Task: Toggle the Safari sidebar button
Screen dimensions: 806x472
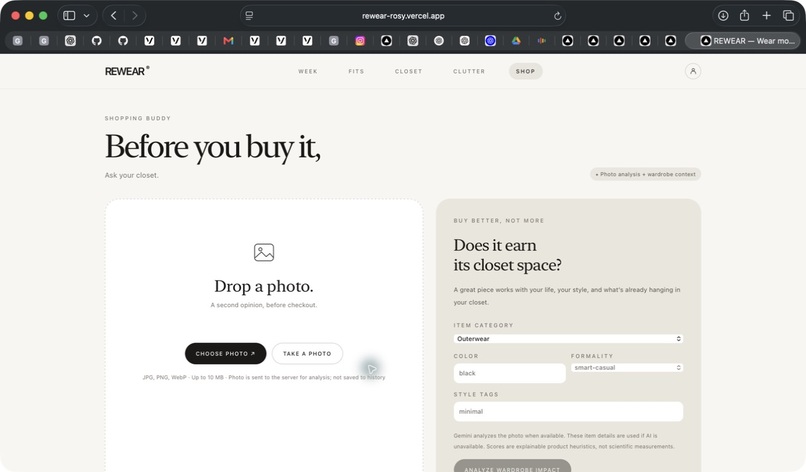Action: point(69,15)
